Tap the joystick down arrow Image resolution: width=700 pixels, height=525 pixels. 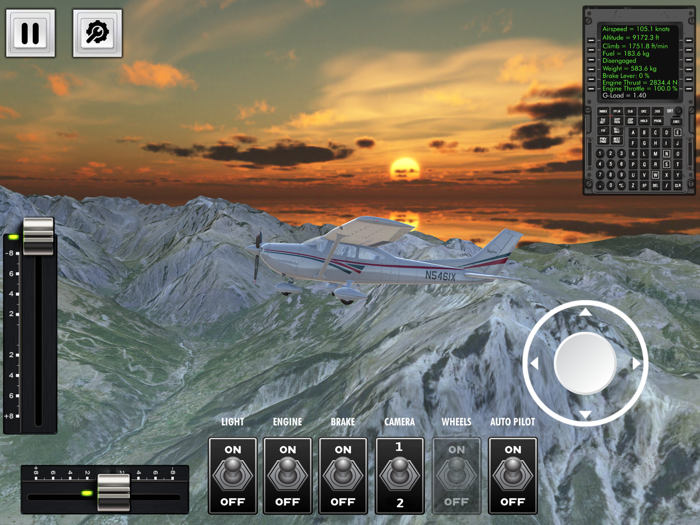point(585,415)
